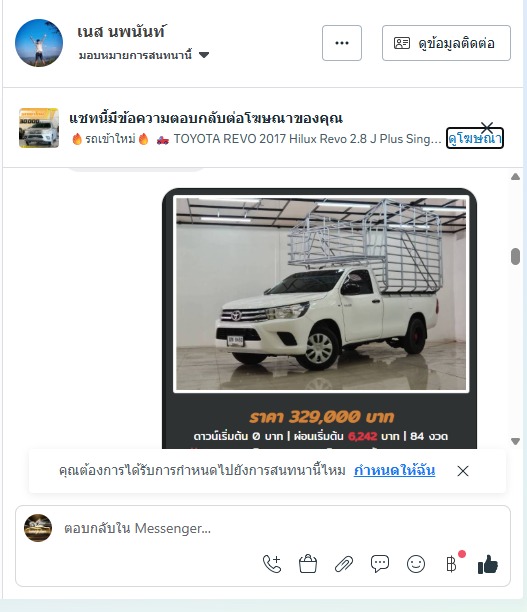Click the scrollbar up arrow
Image resolution: width=527 pixels, height=612 pixels.
(x=515, y=177)
